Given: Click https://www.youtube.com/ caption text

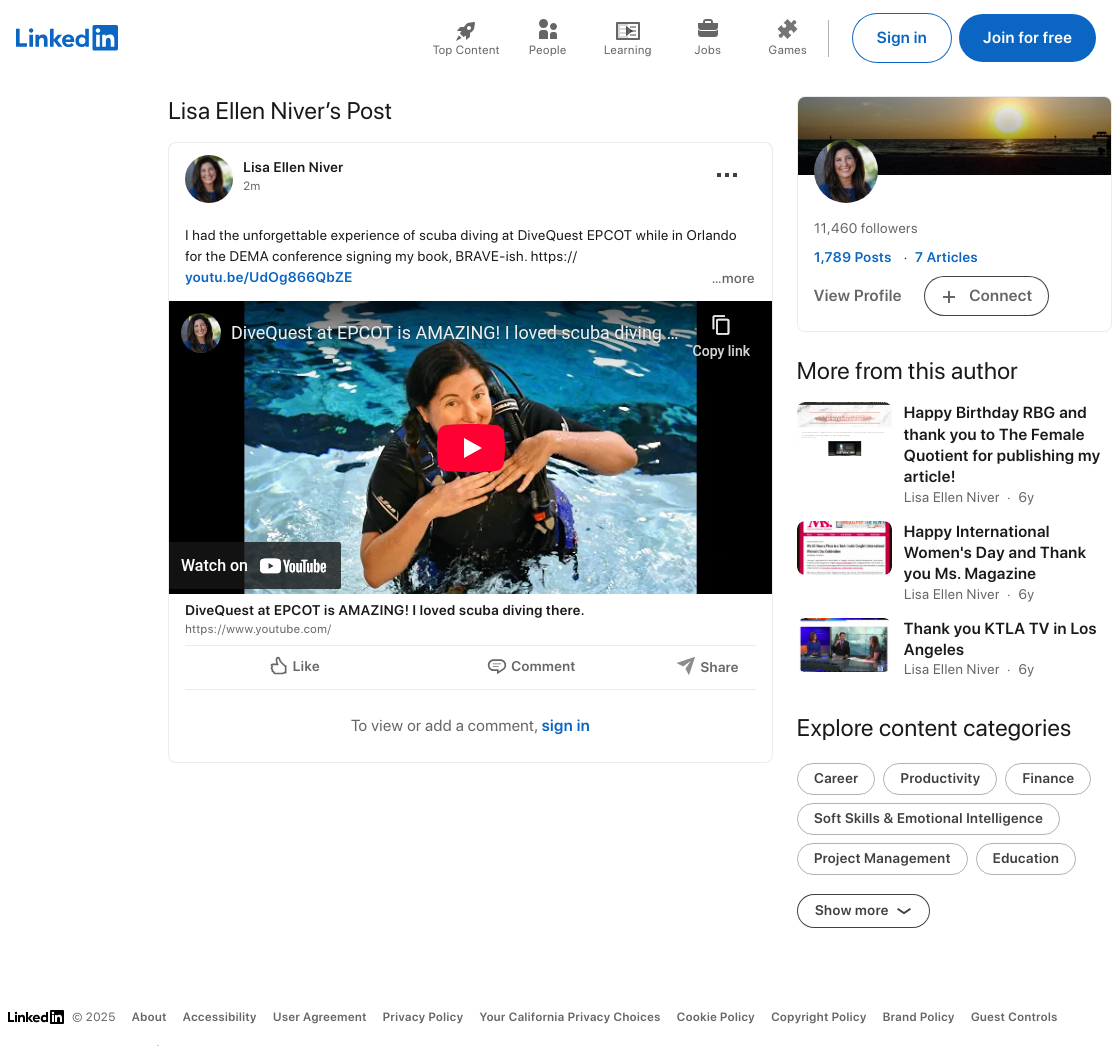Looking at the screenshot, I should [x=258, y=629].
